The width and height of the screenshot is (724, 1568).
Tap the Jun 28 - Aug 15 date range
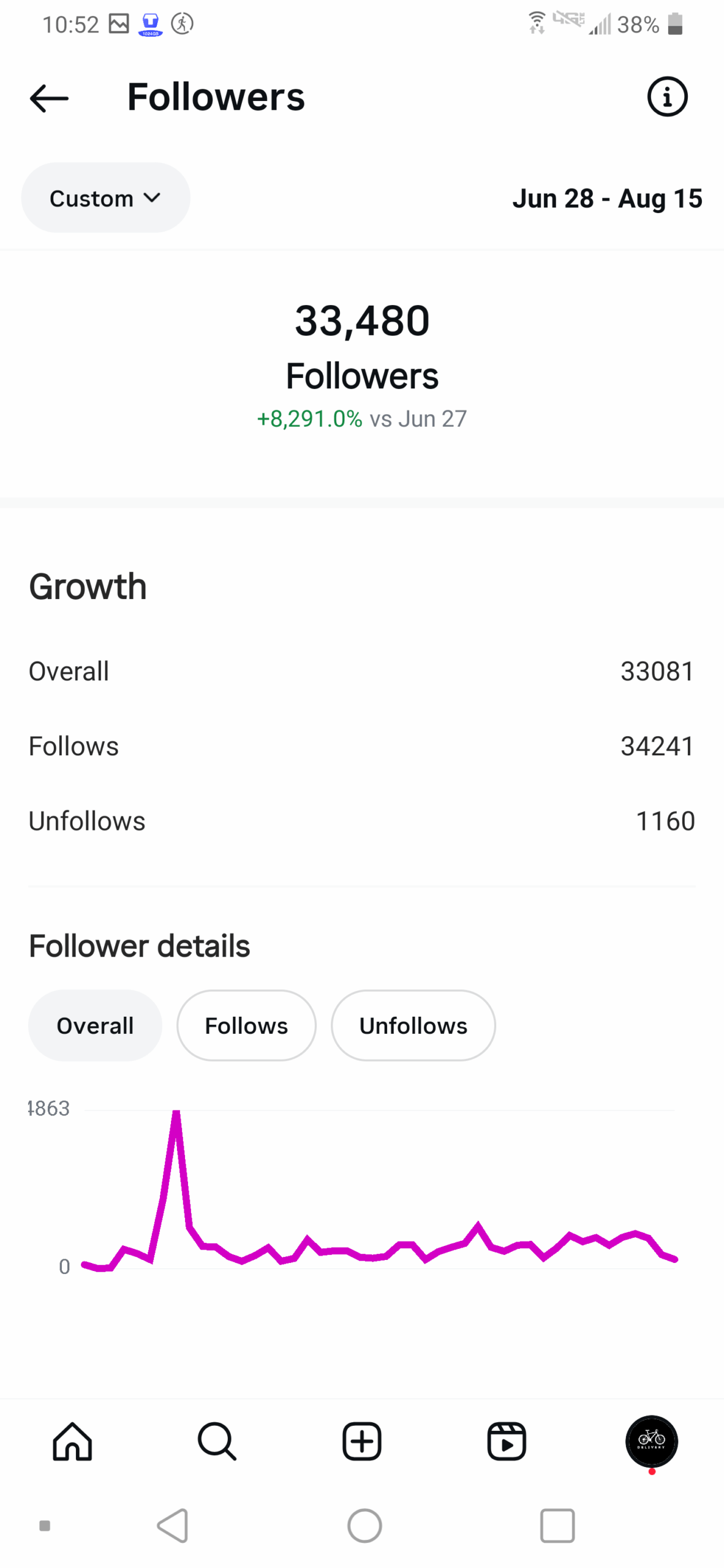point(607,198)
